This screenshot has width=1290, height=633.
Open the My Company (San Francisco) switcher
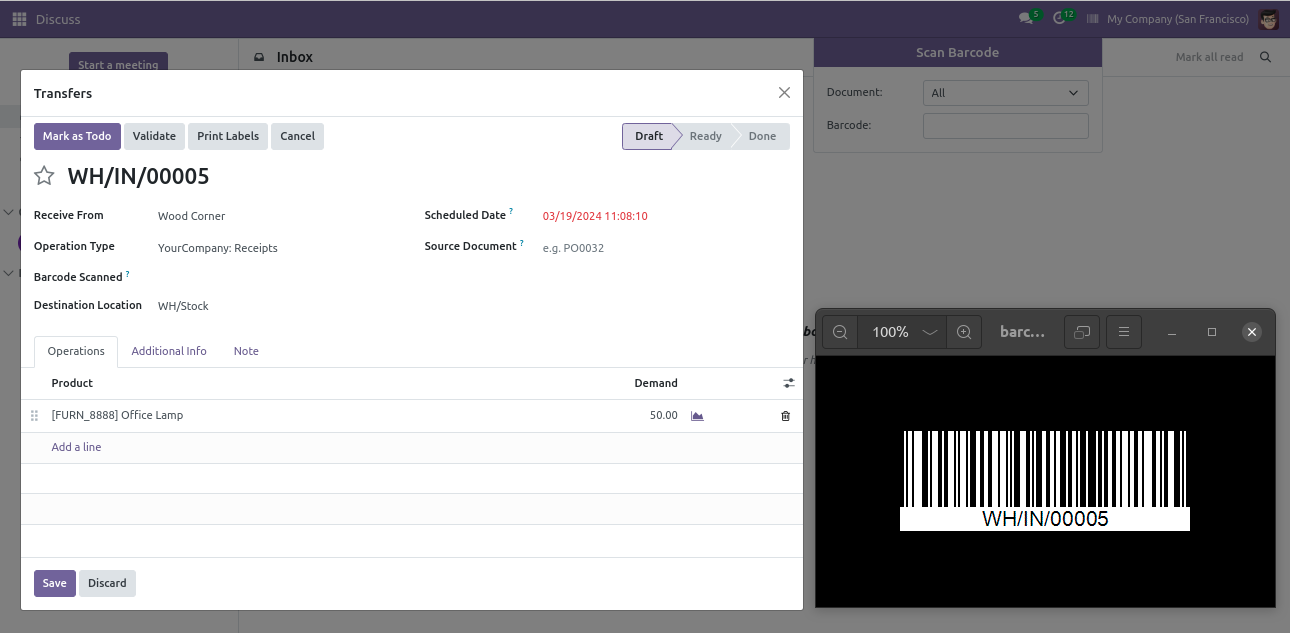click(1177, 19)
